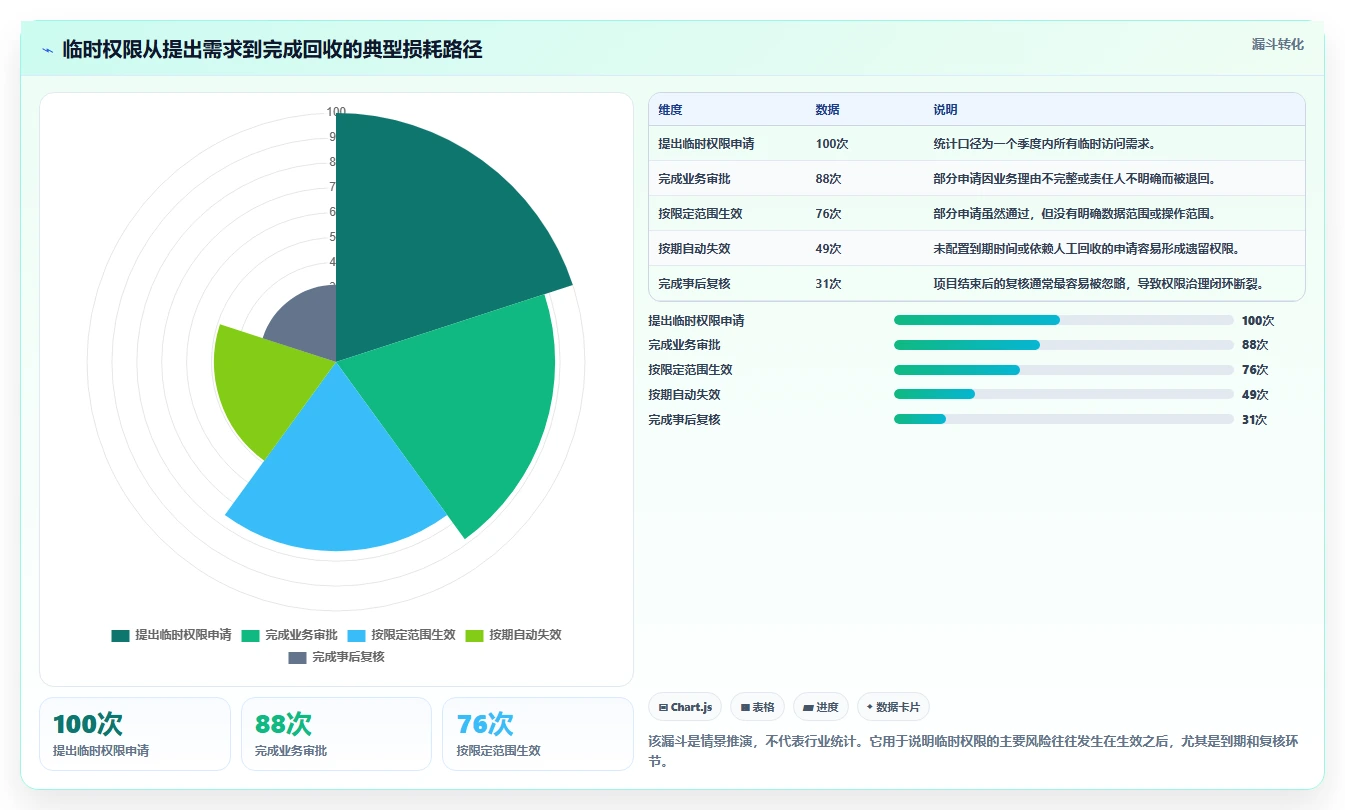The image size is (1345, 810).
Task: Toggle the 按限定范围生效 legend swatch
Action: pyautogui.click(x=356, y=635)
